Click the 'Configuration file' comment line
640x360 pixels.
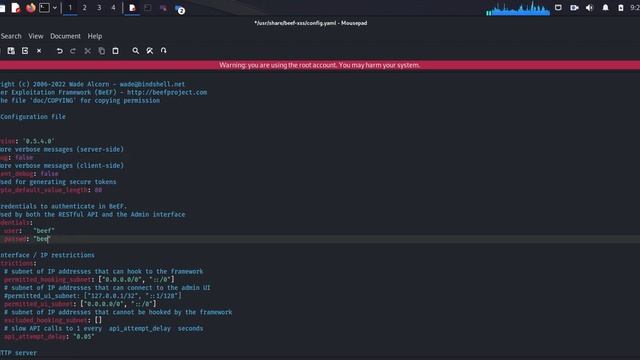pos(33,117)
